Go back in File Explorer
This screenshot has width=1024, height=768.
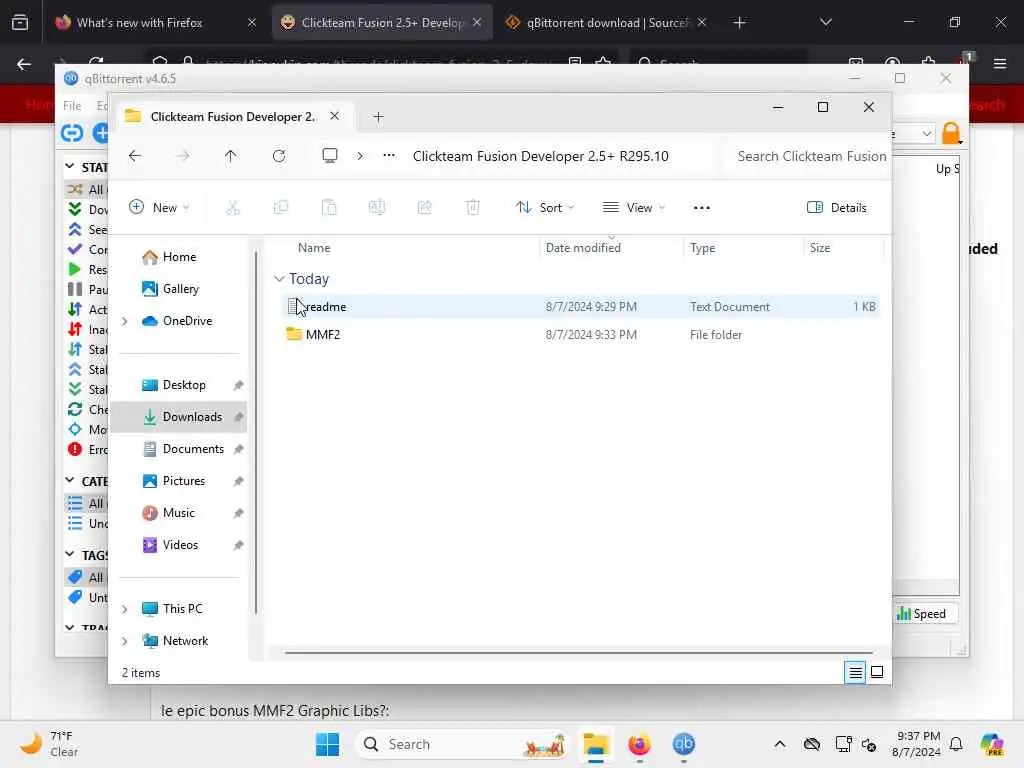coord(135,156)
